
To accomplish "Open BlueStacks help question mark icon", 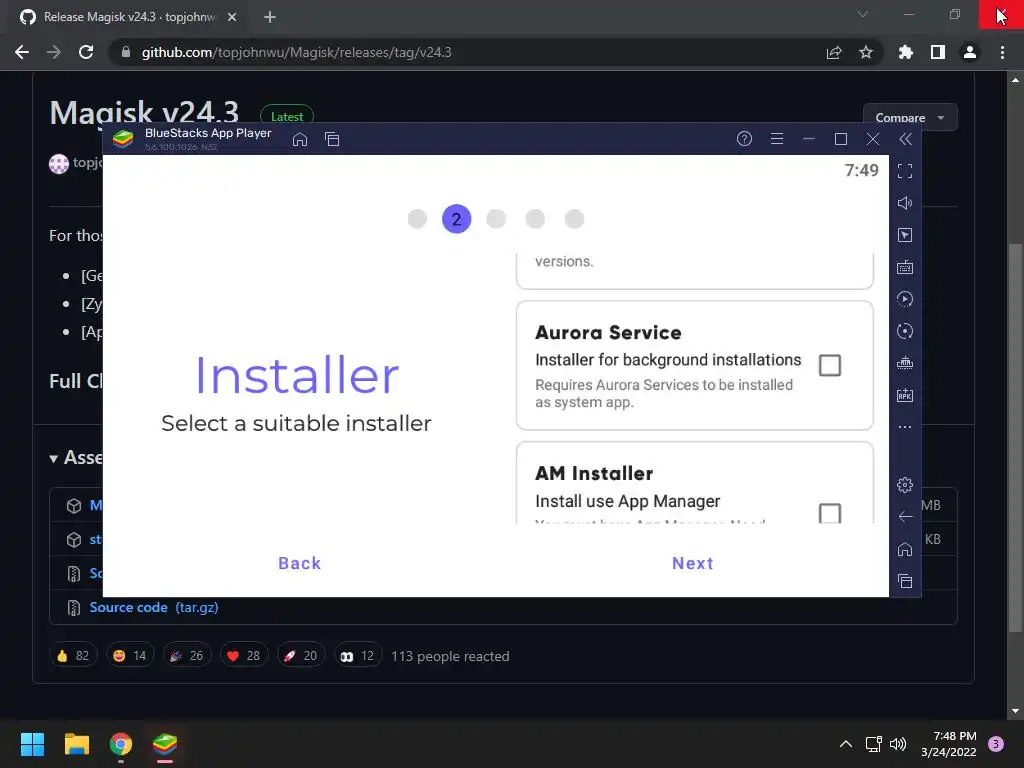I will (x=744, y=138).
